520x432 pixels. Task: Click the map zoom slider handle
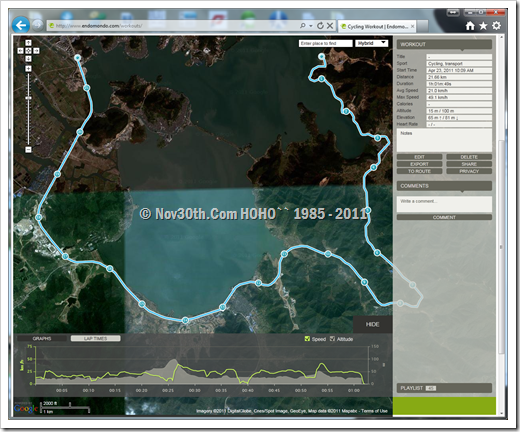click(28, 98)
